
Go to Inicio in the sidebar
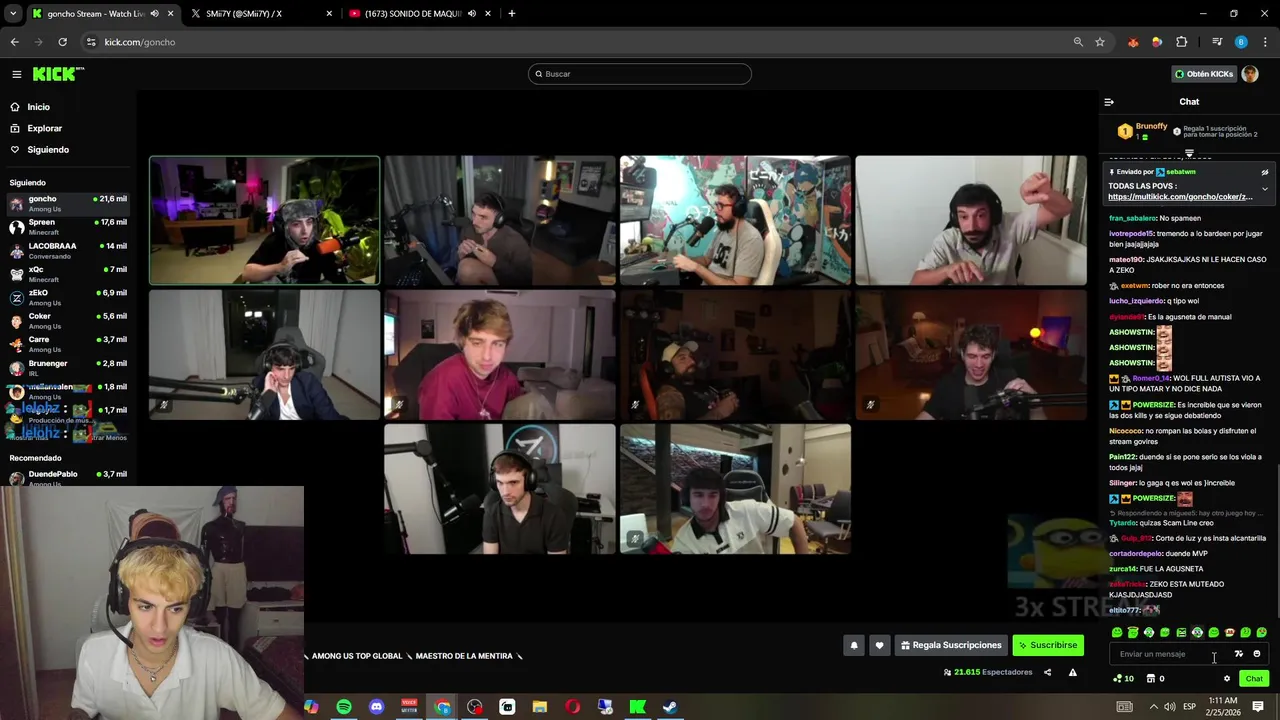38,107
